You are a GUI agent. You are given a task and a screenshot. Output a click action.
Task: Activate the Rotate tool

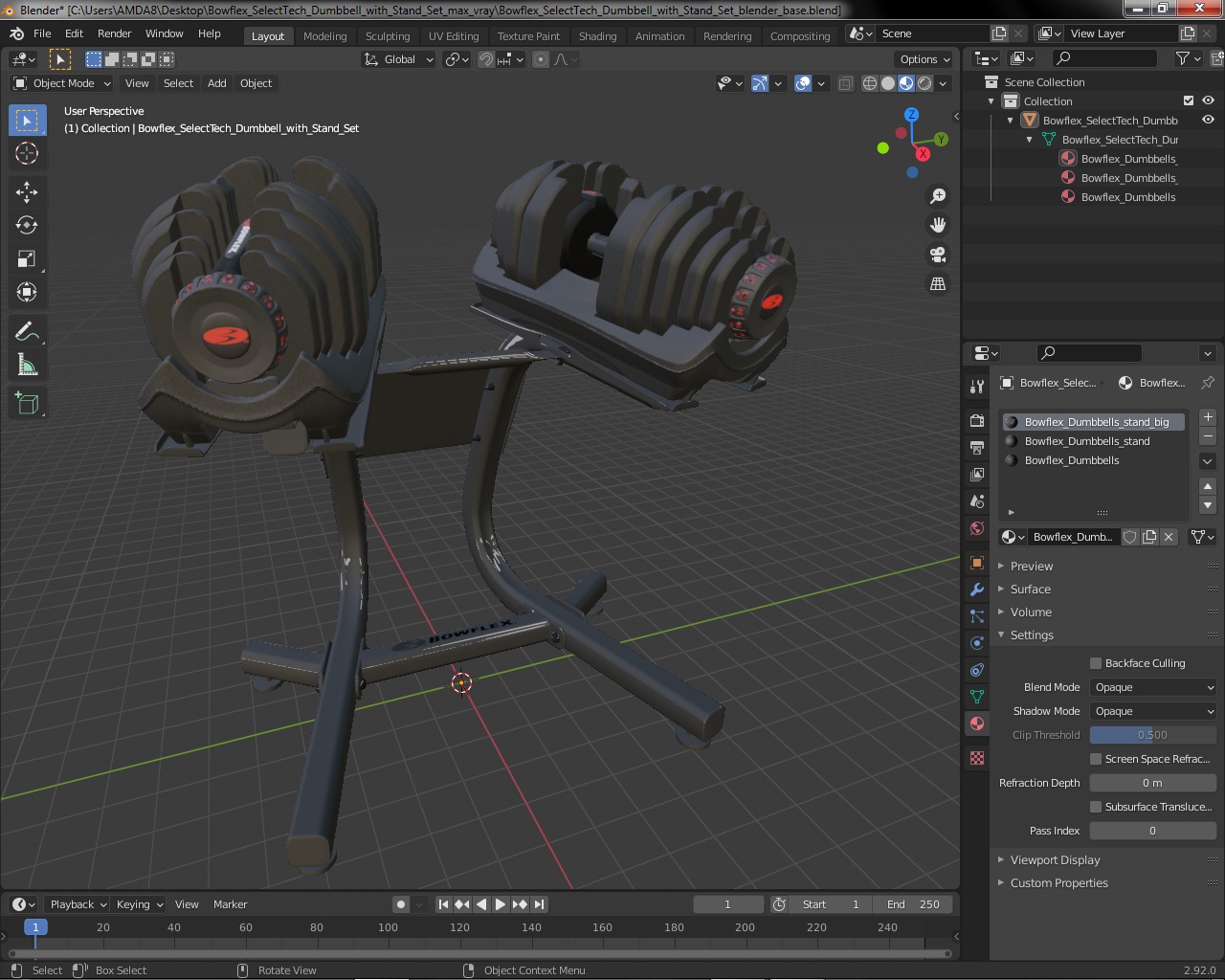[x=27, y=225]
